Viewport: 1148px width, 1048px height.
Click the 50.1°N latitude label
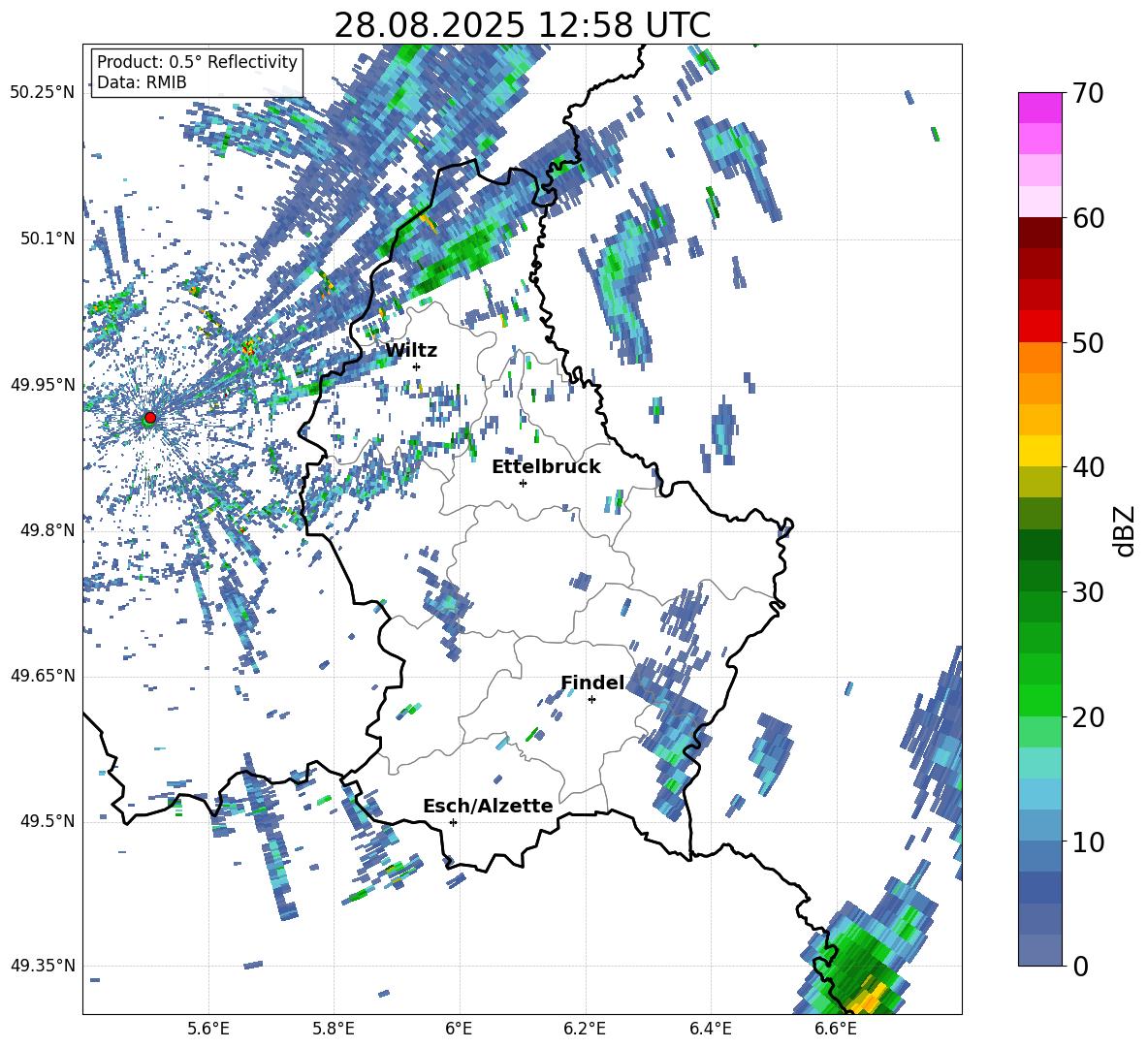pyautogui.click(x=48, y=238)
